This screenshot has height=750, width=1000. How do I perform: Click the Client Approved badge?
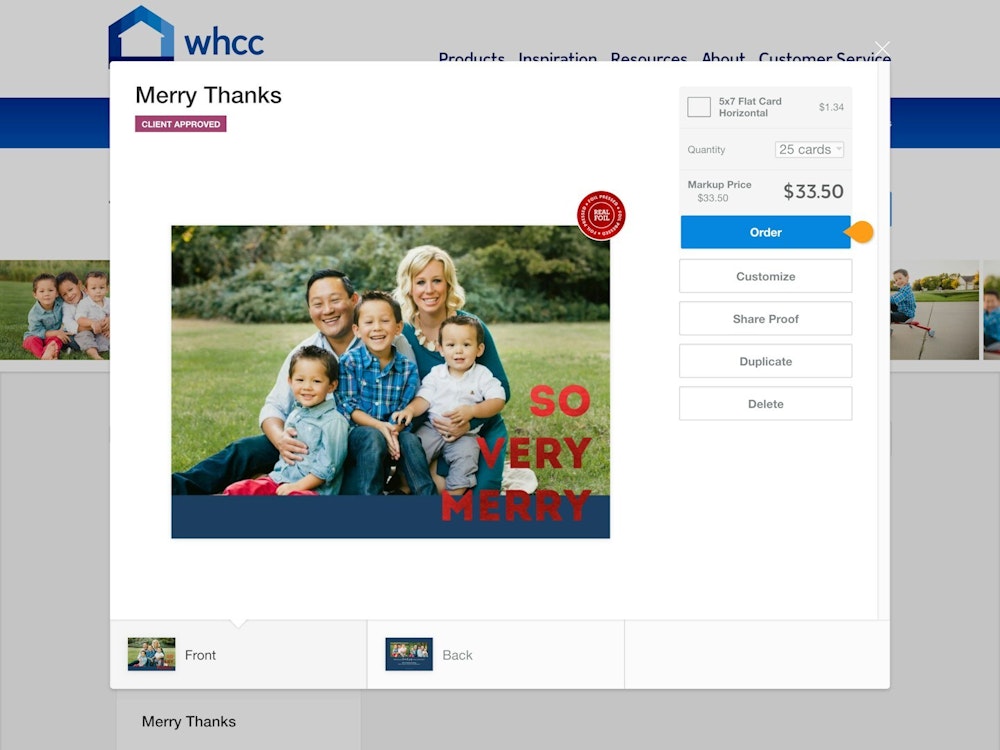(x=180, y=124)
